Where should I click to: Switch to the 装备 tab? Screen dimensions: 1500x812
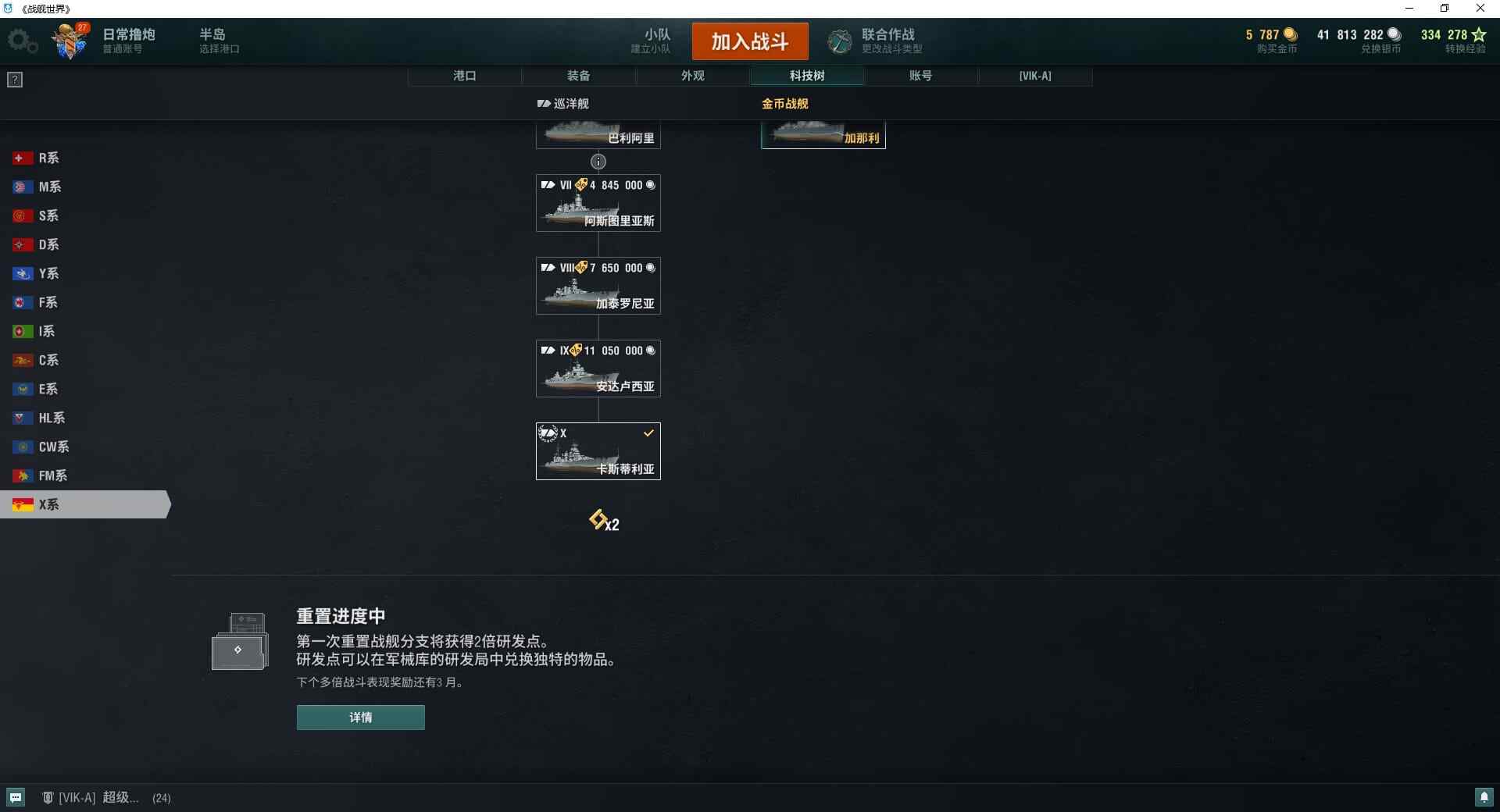tap(578, 76)
